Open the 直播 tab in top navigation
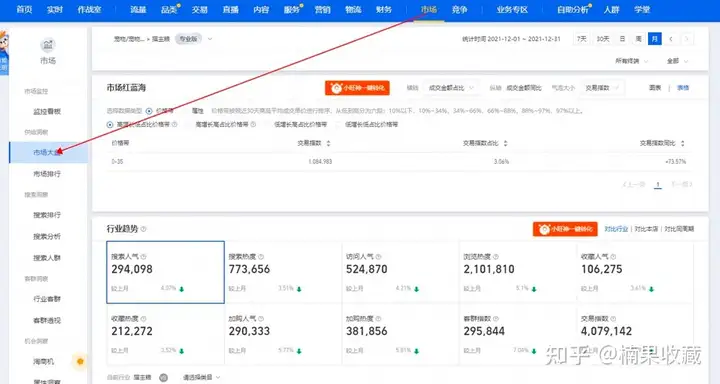 (230, 10)
